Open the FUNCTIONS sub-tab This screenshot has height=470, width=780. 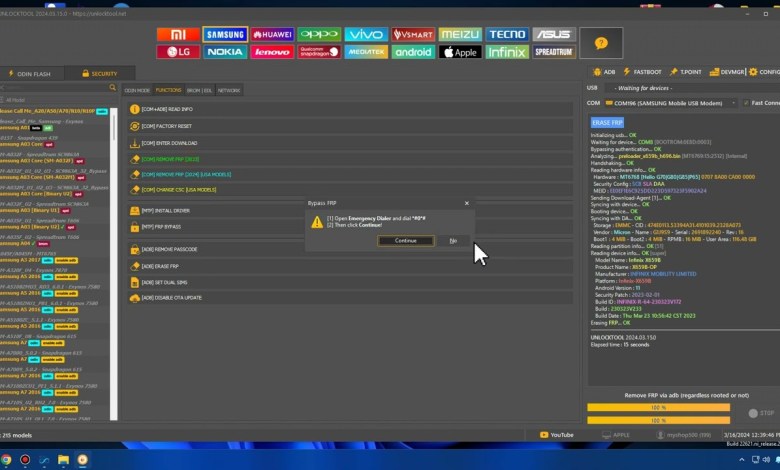pos(168,90)
